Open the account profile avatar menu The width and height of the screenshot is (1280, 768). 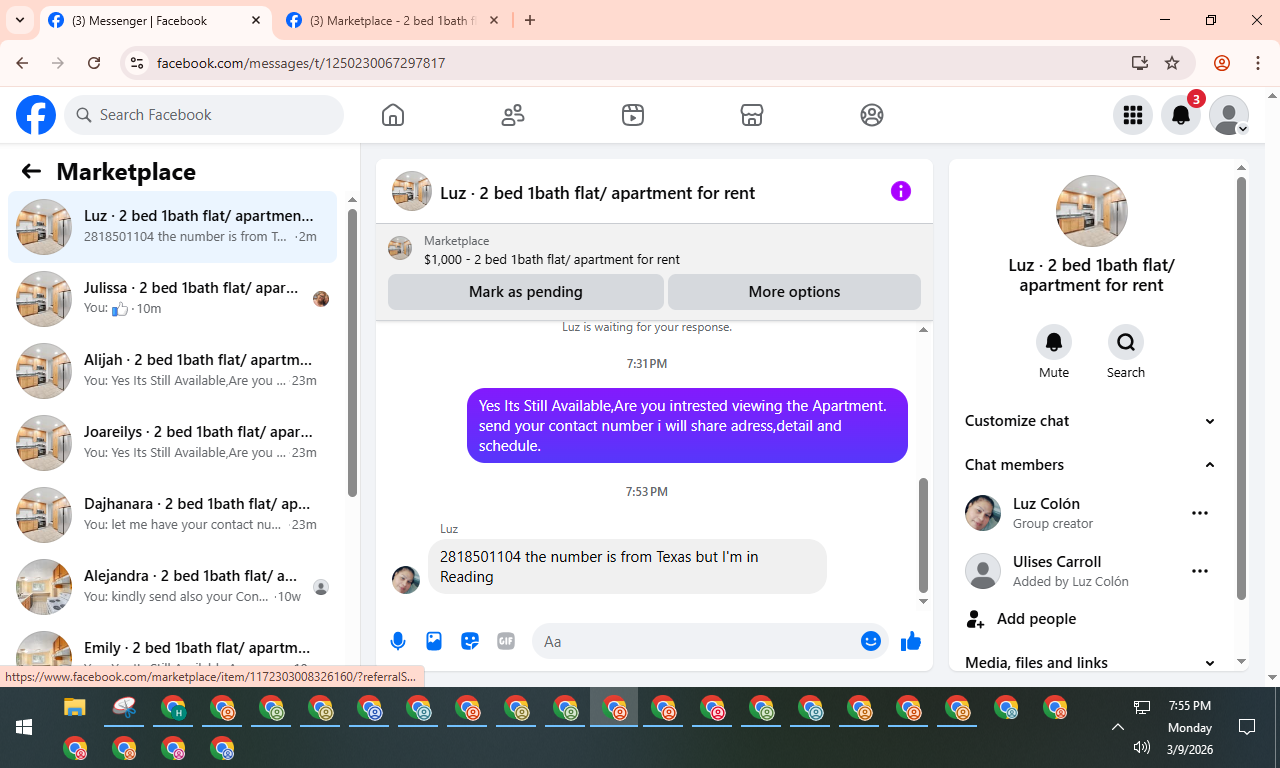click(1229, 115)
